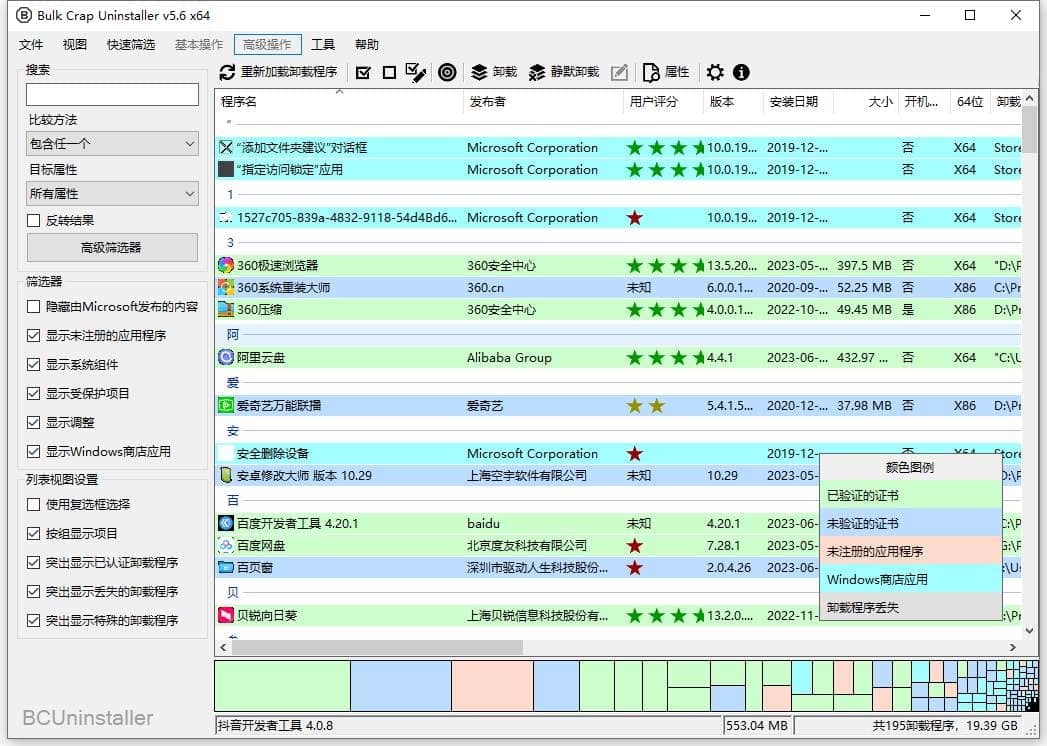Image resolution: width=1047 pixels, height=746 pixels.
Task: Uncheck 显示未注册的应用程序
Action: (33, 335)
